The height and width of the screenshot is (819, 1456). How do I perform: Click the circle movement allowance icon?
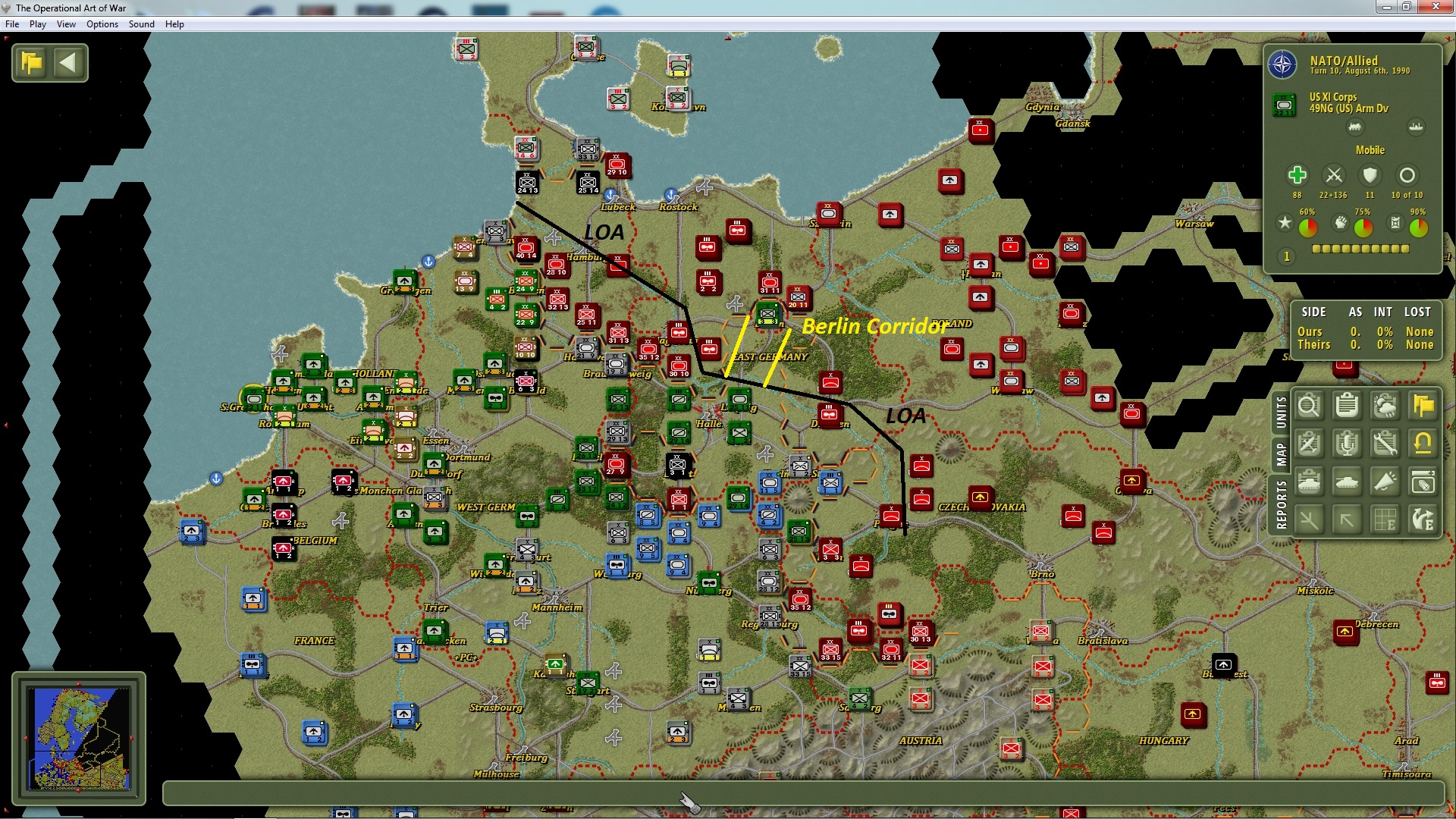pyautogui.click(x=1407, y=175)
